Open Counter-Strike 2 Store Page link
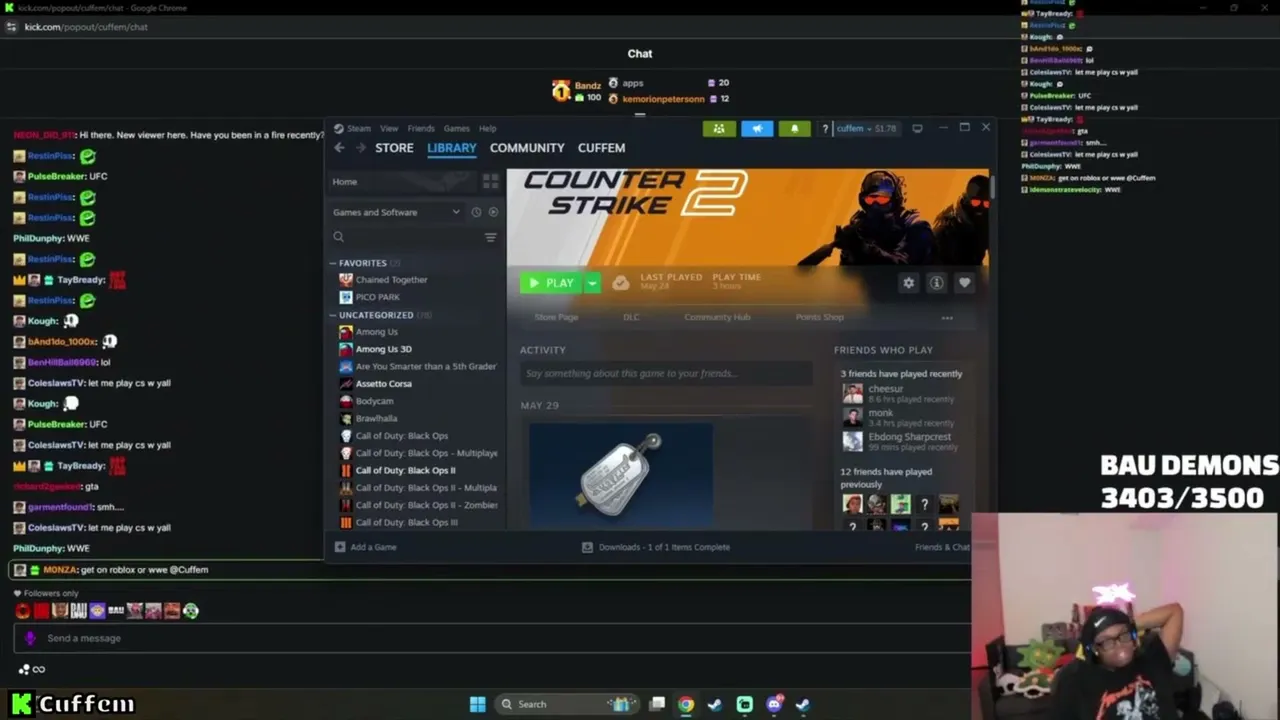Viewport: 1280px width, 720px height. 556,317
